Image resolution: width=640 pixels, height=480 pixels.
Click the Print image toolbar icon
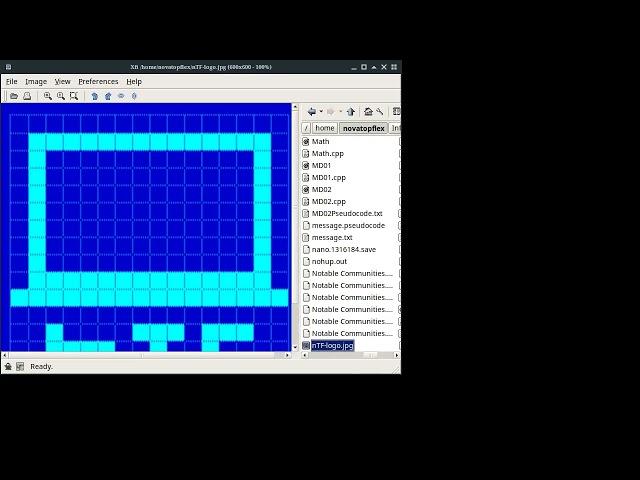point(27,96)
